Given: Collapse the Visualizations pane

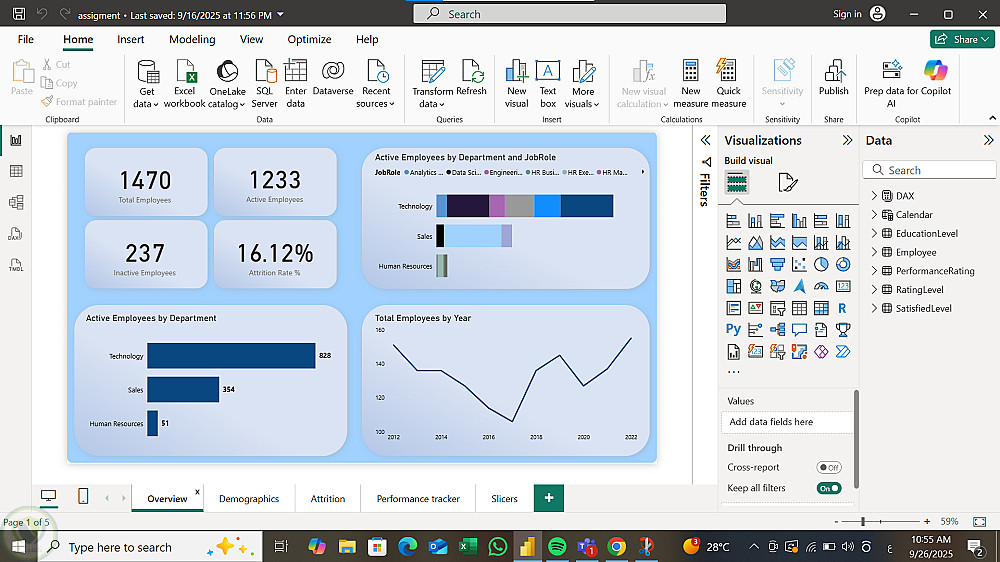Looking at the screenshot, I should point(847,140).
